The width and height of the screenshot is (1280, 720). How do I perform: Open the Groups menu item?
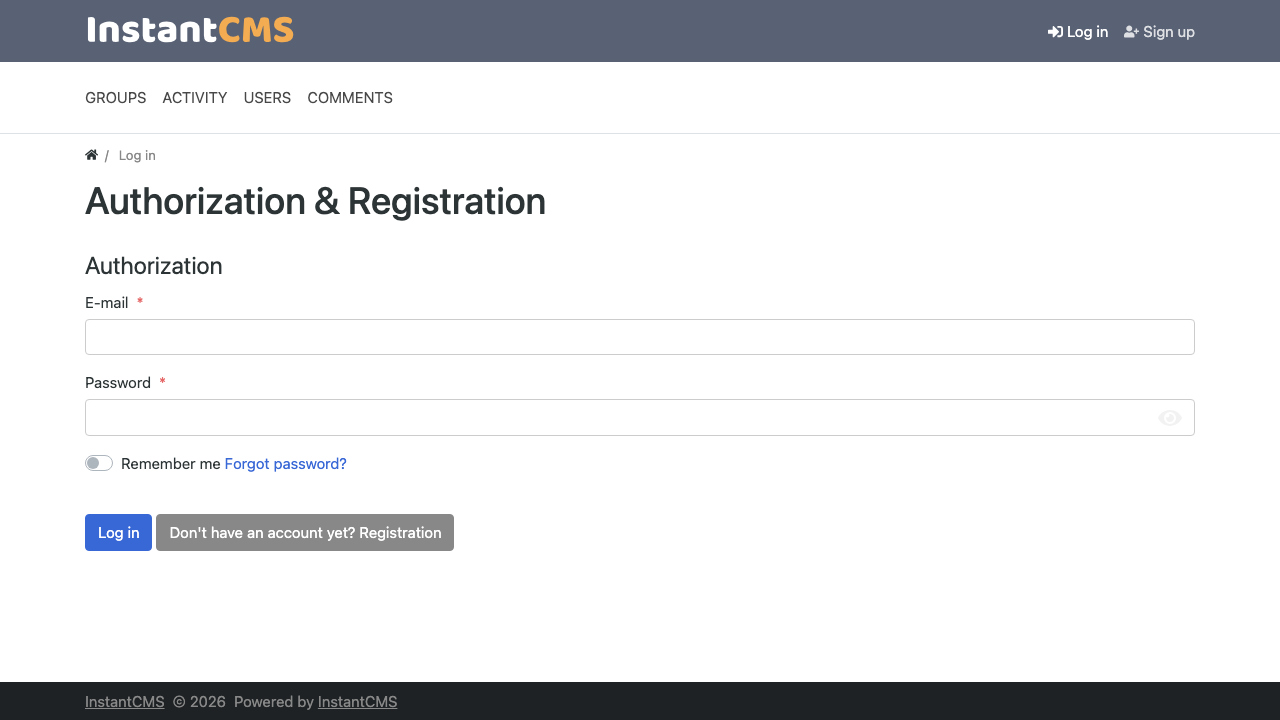116,98
